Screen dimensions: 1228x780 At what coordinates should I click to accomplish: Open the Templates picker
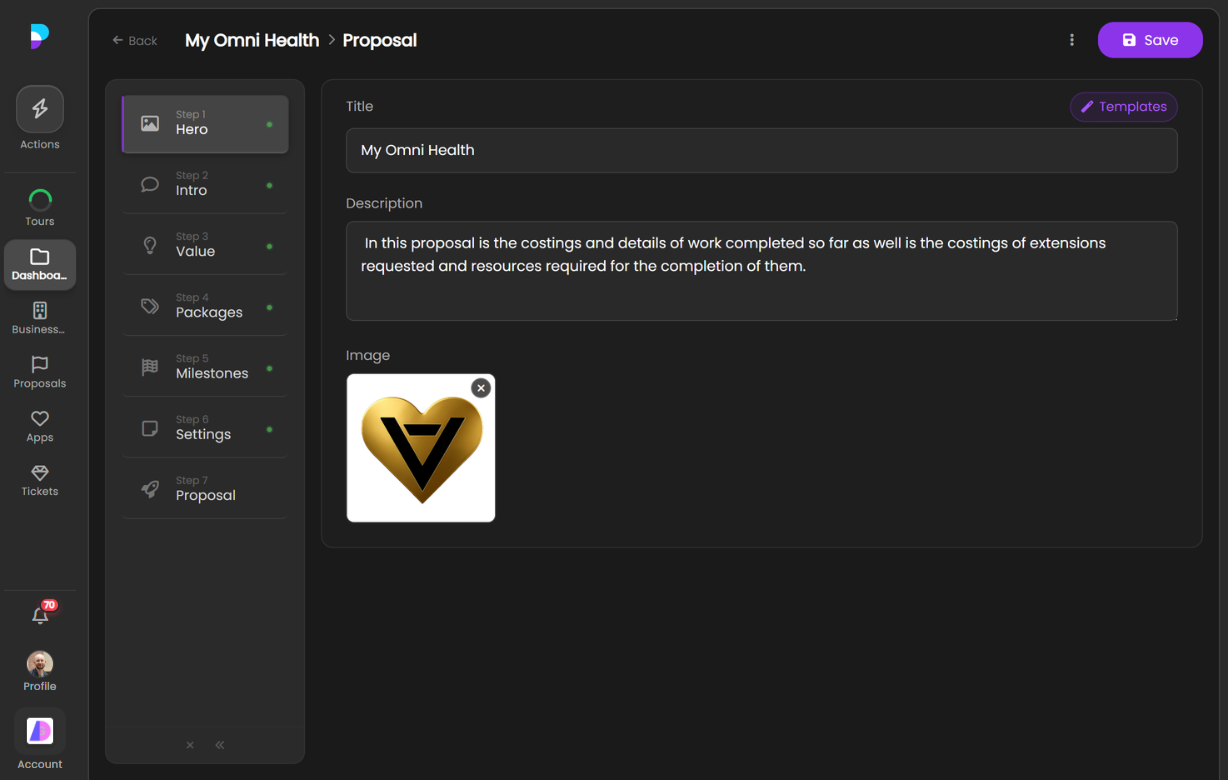(1123, 106)
